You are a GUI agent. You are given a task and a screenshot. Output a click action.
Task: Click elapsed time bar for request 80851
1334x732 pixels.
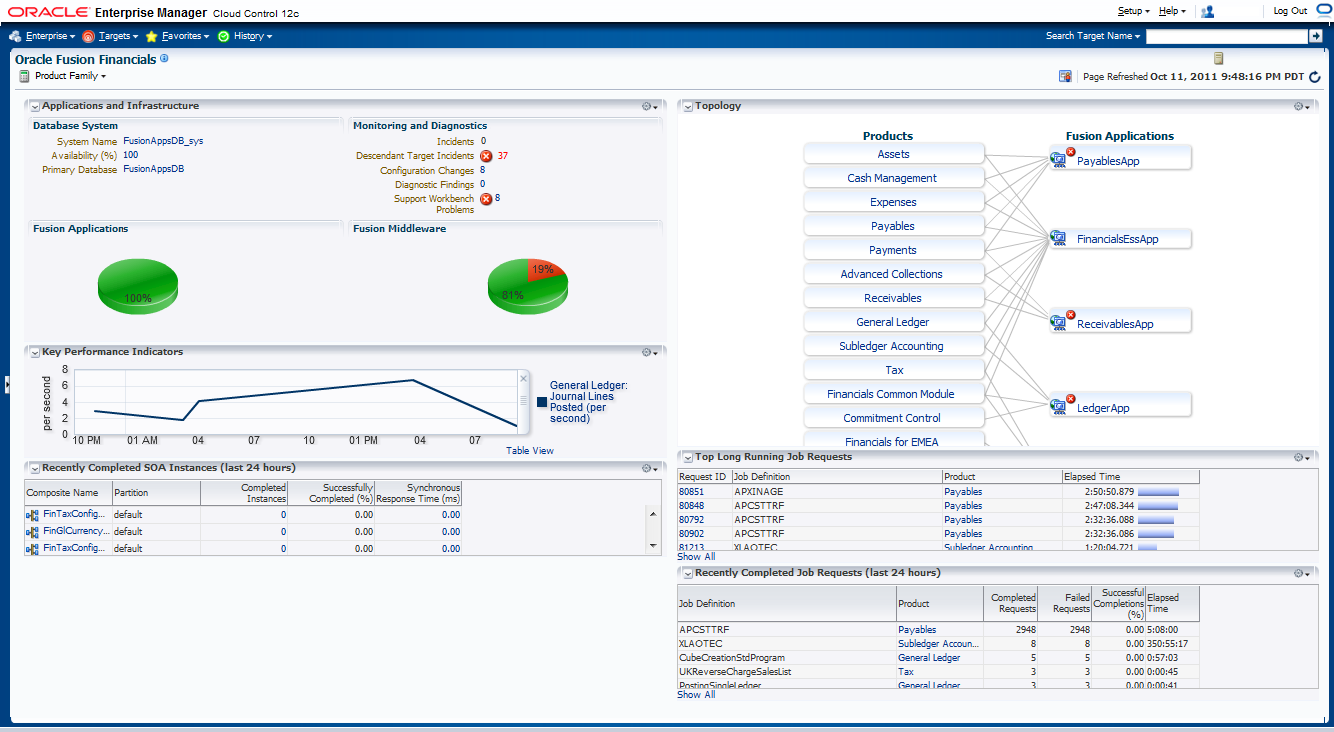(x=1158, y=492)
